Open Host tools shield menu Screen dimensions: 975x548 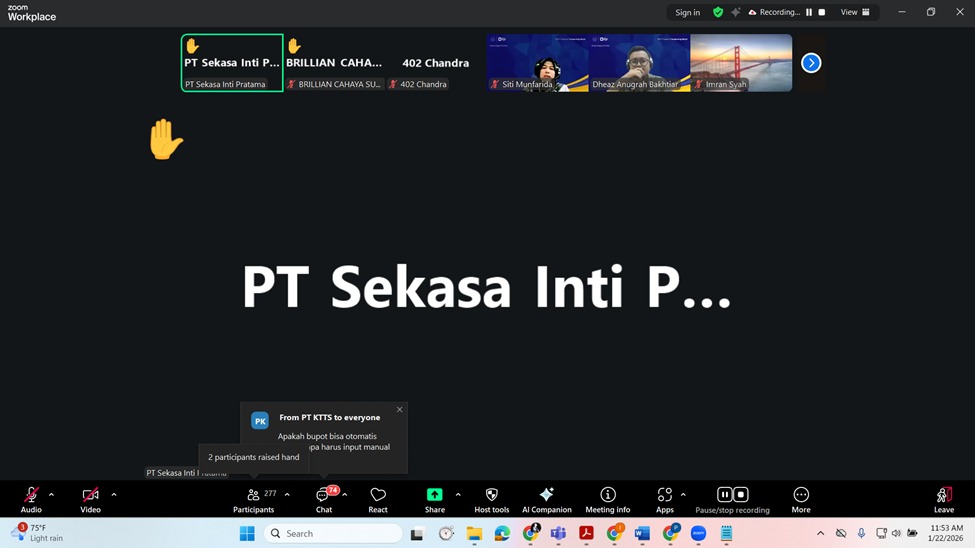[x=492, y=499]
